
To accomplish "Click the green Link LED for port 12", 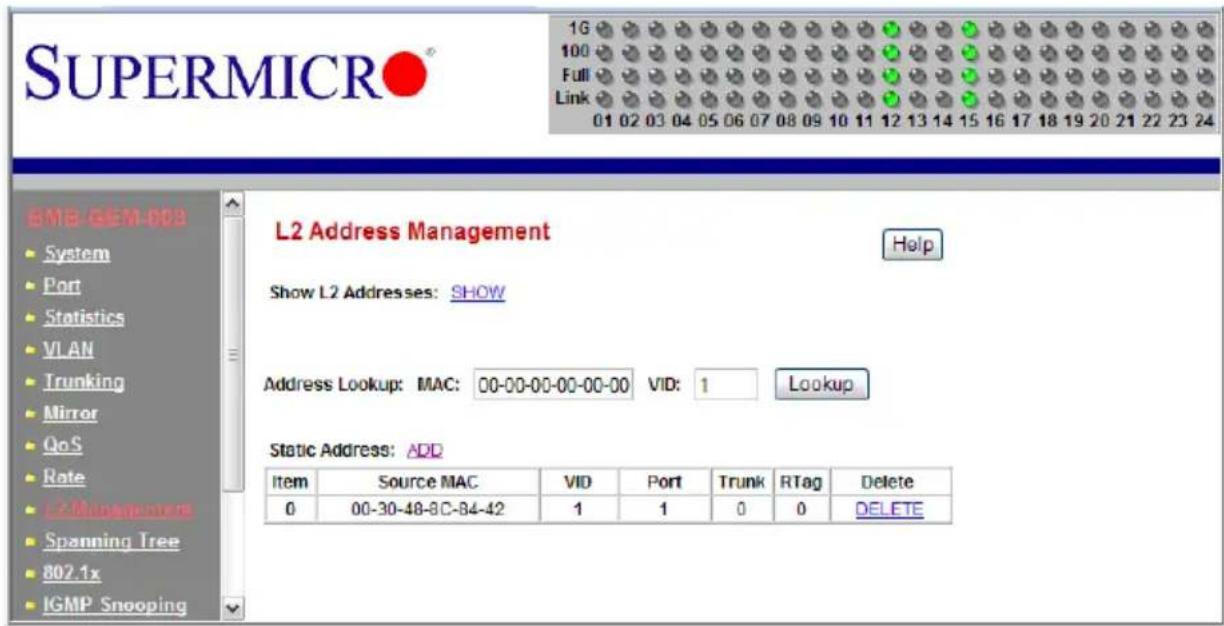I will click(892, 97).
